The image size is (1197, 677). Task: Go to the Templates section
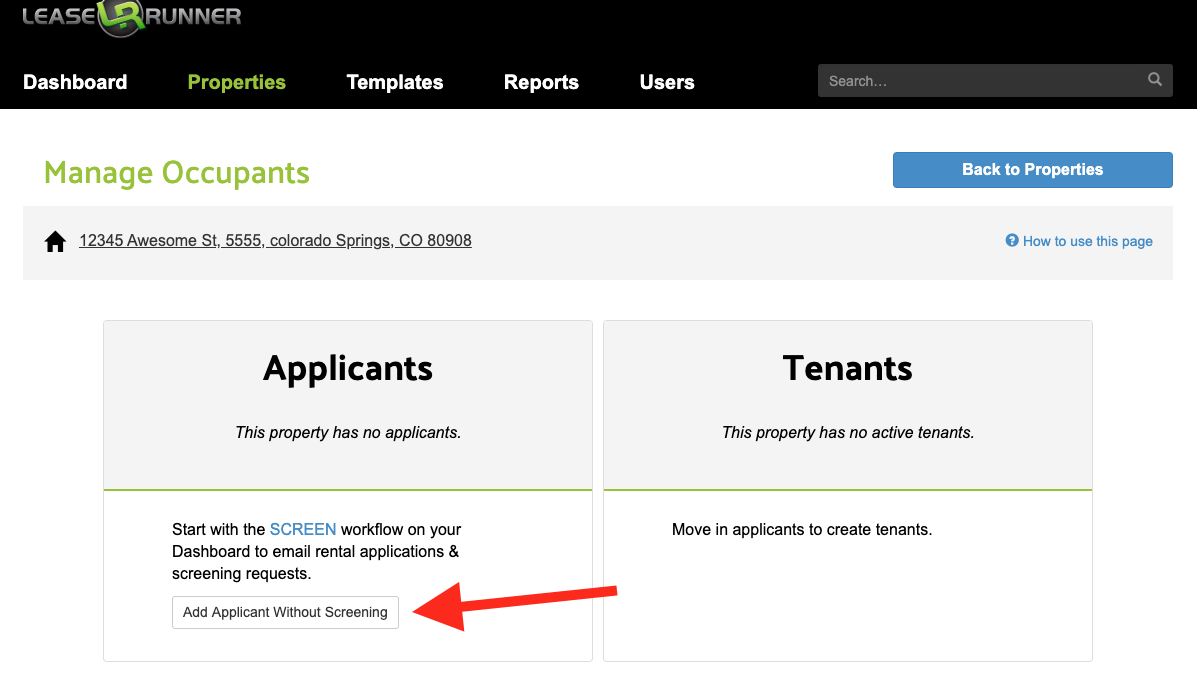[395, 82]
